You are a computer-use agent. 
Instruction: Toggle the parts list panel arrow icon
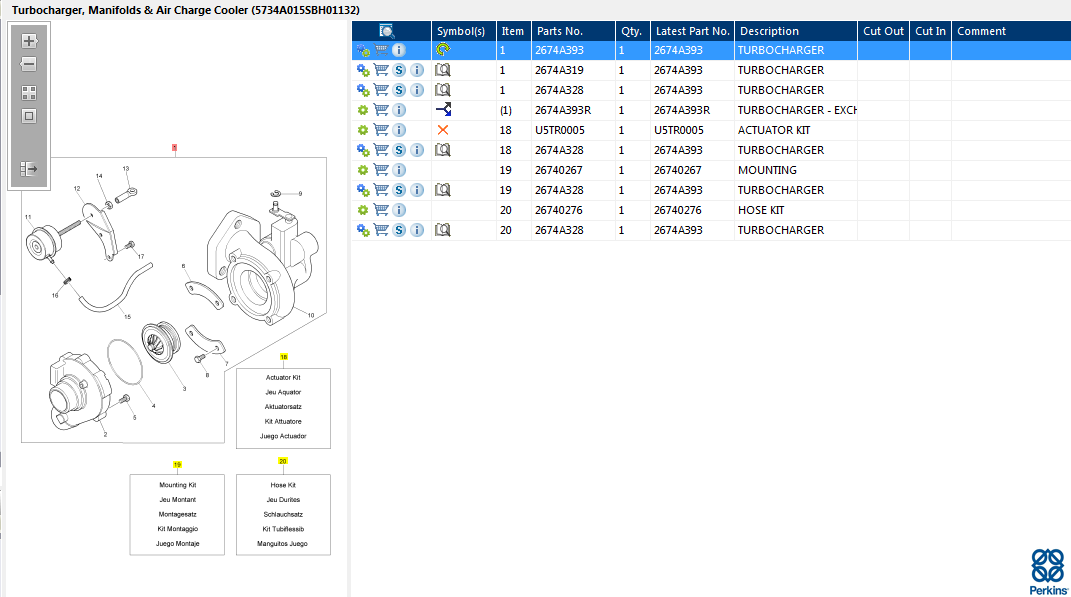point(29,169)
